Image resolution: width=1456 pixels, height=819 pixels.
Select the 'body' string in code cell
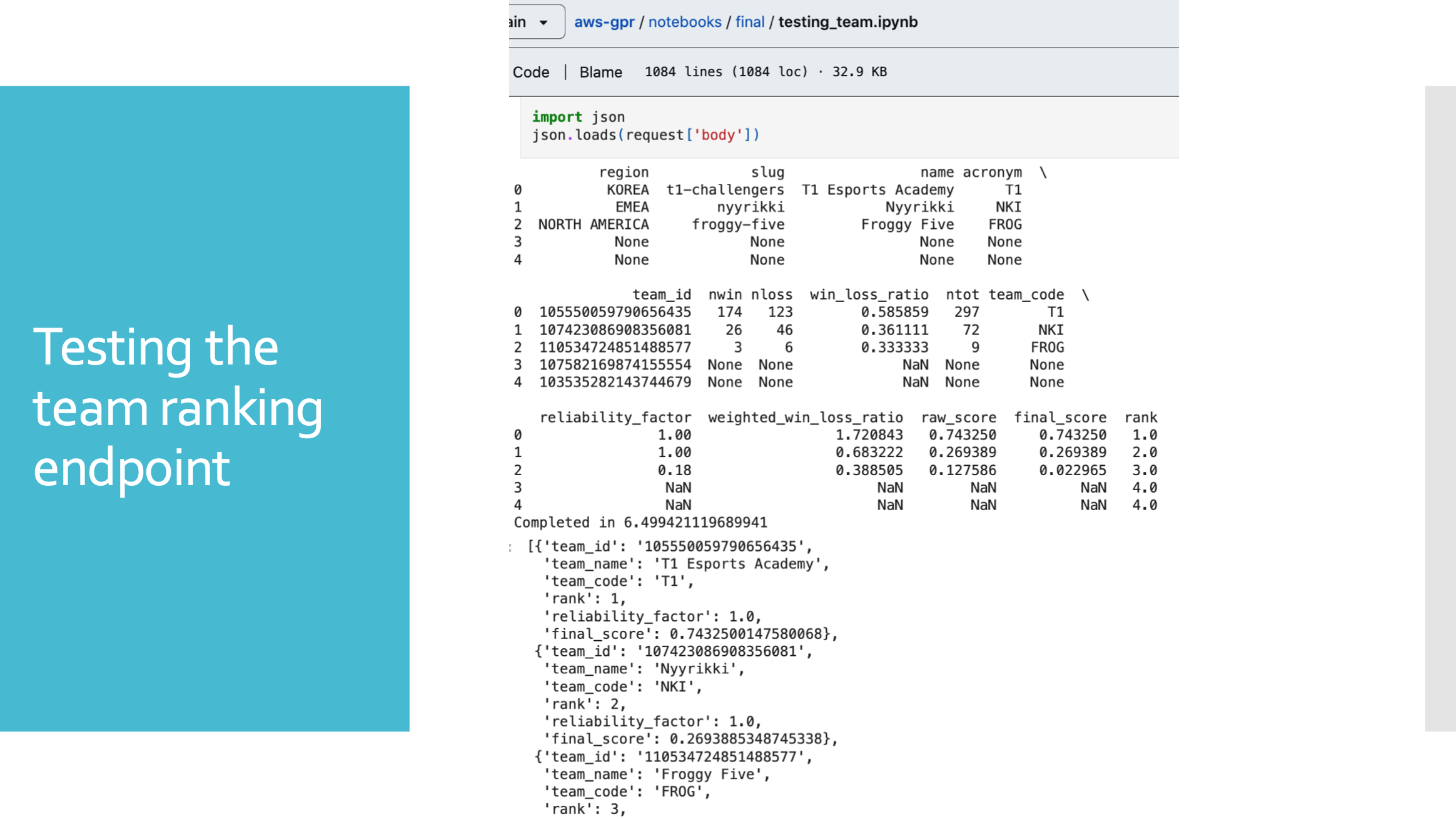[x=718, y=135]
